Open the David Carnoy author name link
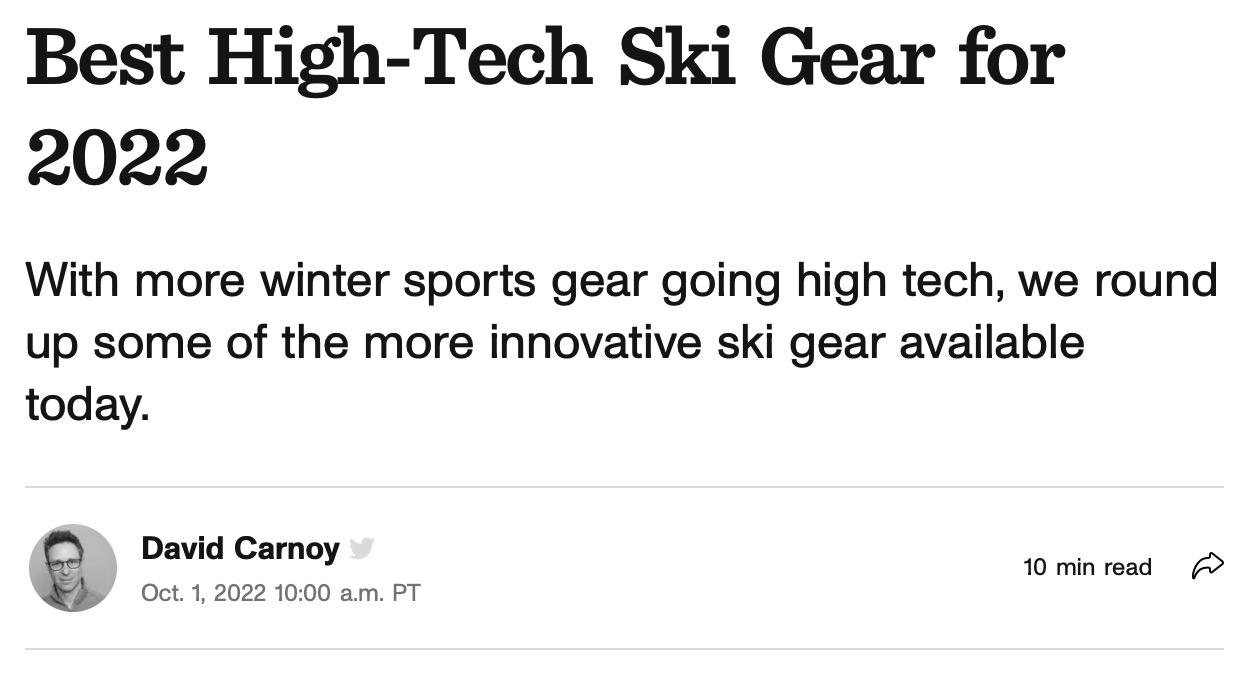This screenshot has width=1252, height=674. coord(240,548)
